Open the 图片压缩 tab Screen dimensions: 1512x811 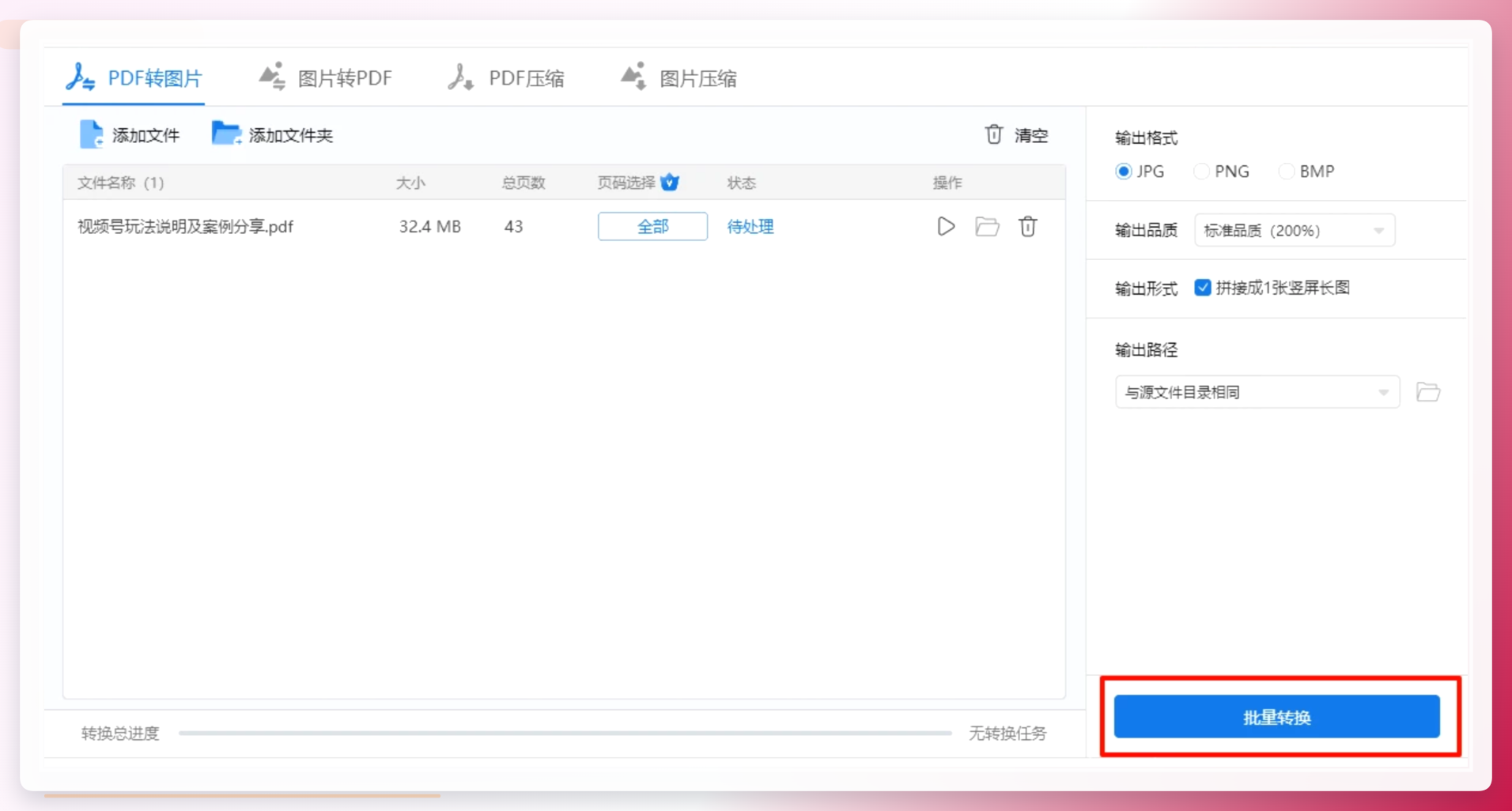[679, 77]
